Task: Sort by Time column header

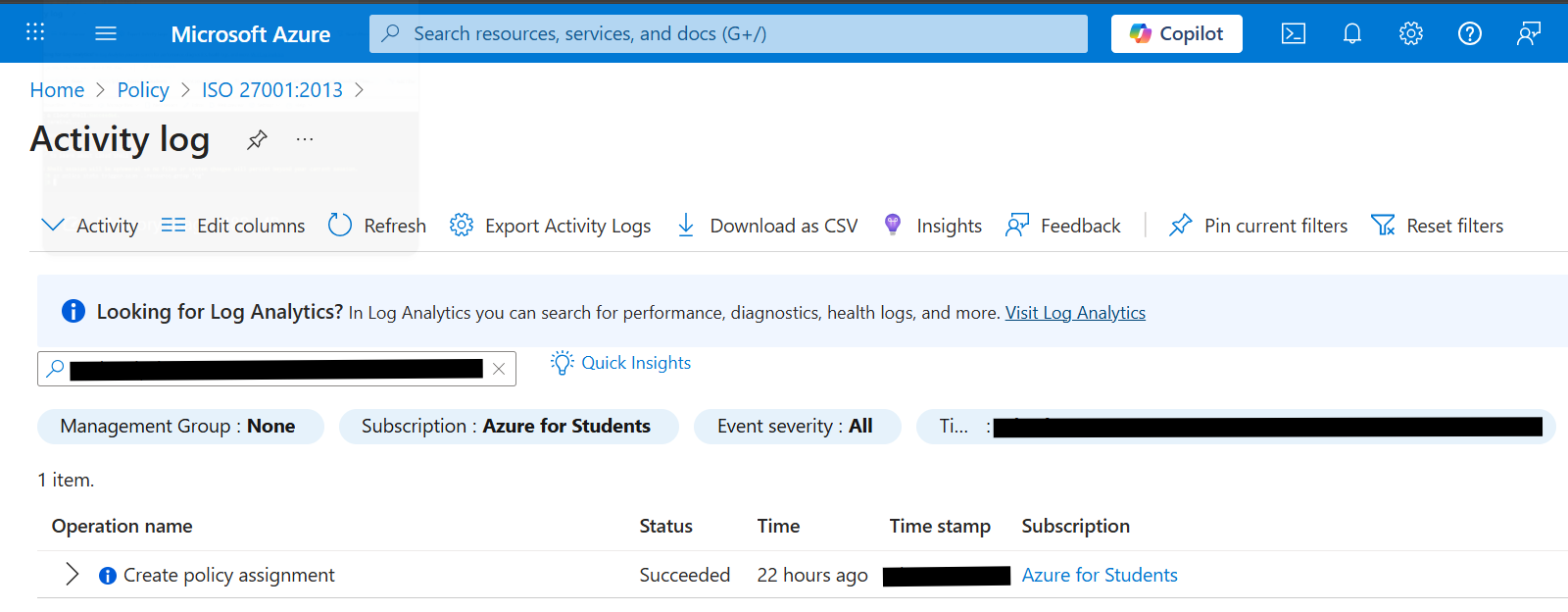Action: 779,527
